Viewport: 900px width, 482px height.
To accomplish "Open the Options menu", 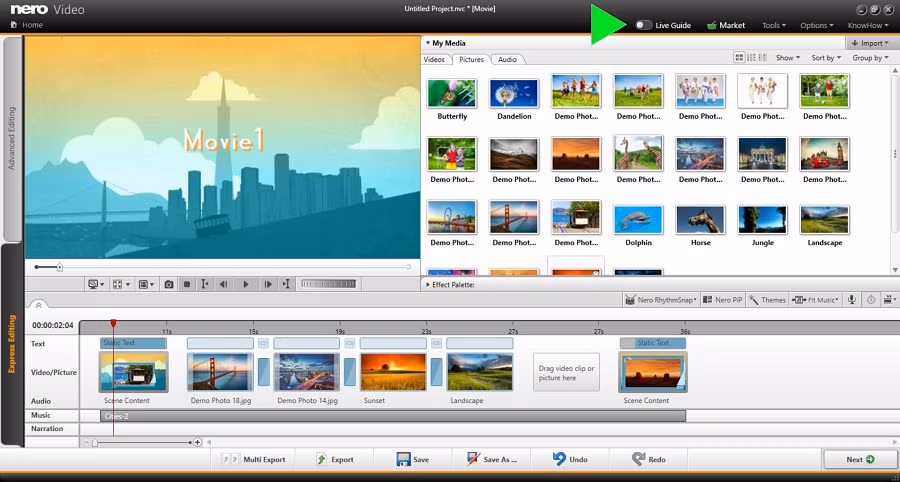I will [x=817, y=25].
